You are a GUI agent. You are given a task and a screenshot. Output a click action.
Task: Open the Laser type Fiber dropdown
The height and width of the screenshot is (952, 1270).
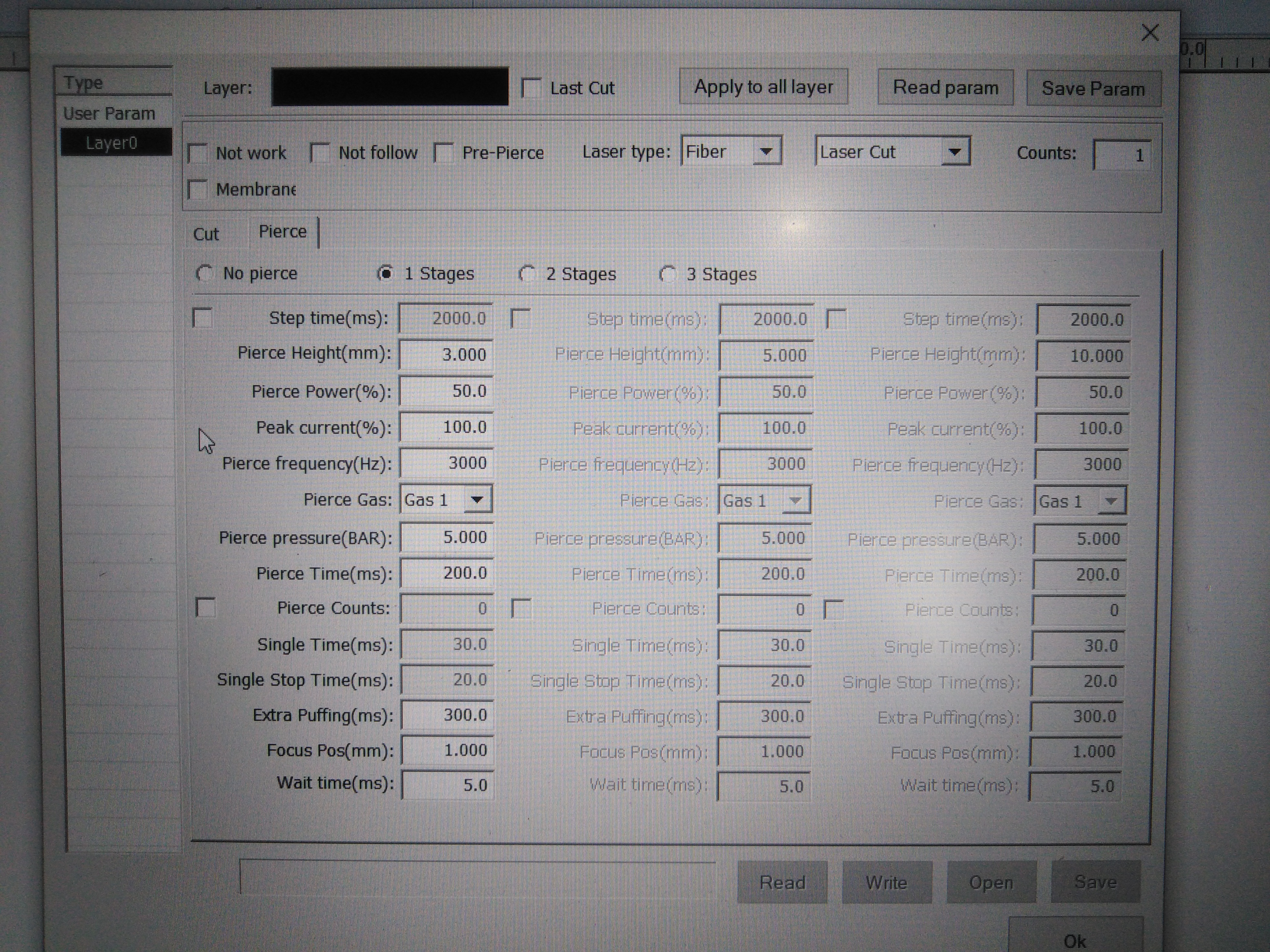(x=766, y=151)
